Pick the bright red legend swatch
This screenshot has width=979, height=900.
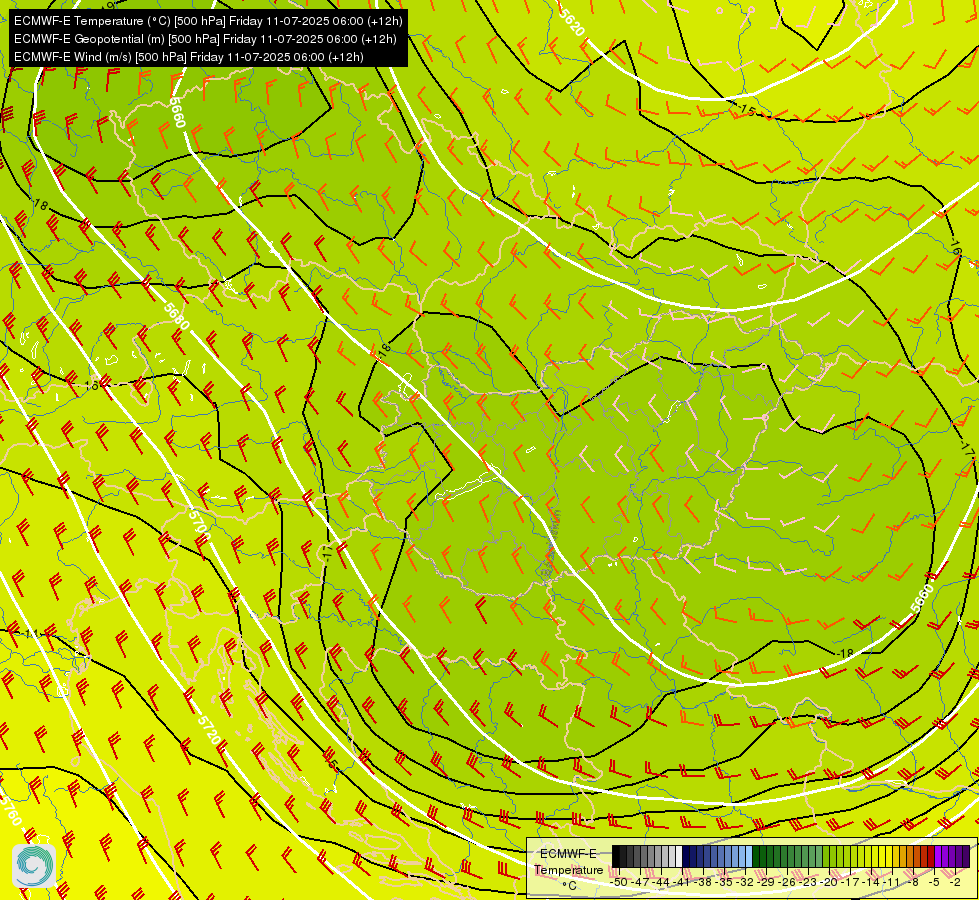(932, 856)
